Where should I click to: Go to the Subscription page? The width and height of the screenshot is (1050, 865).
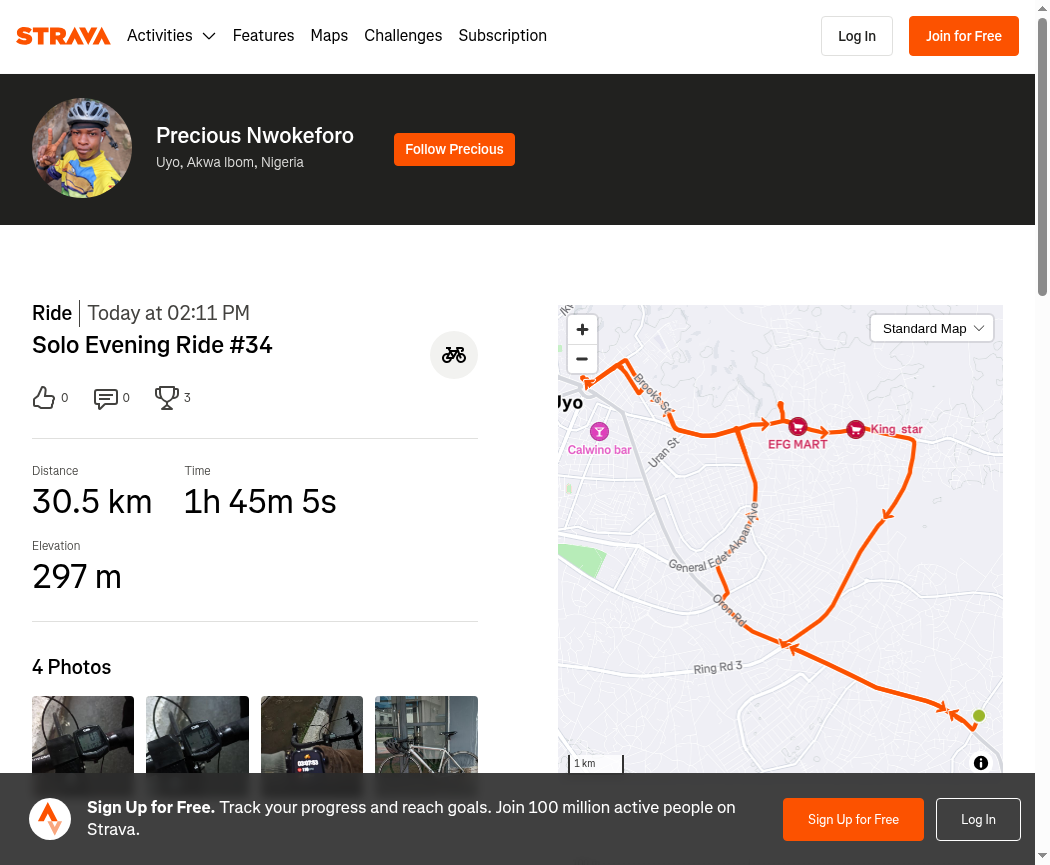click(502, 36)
